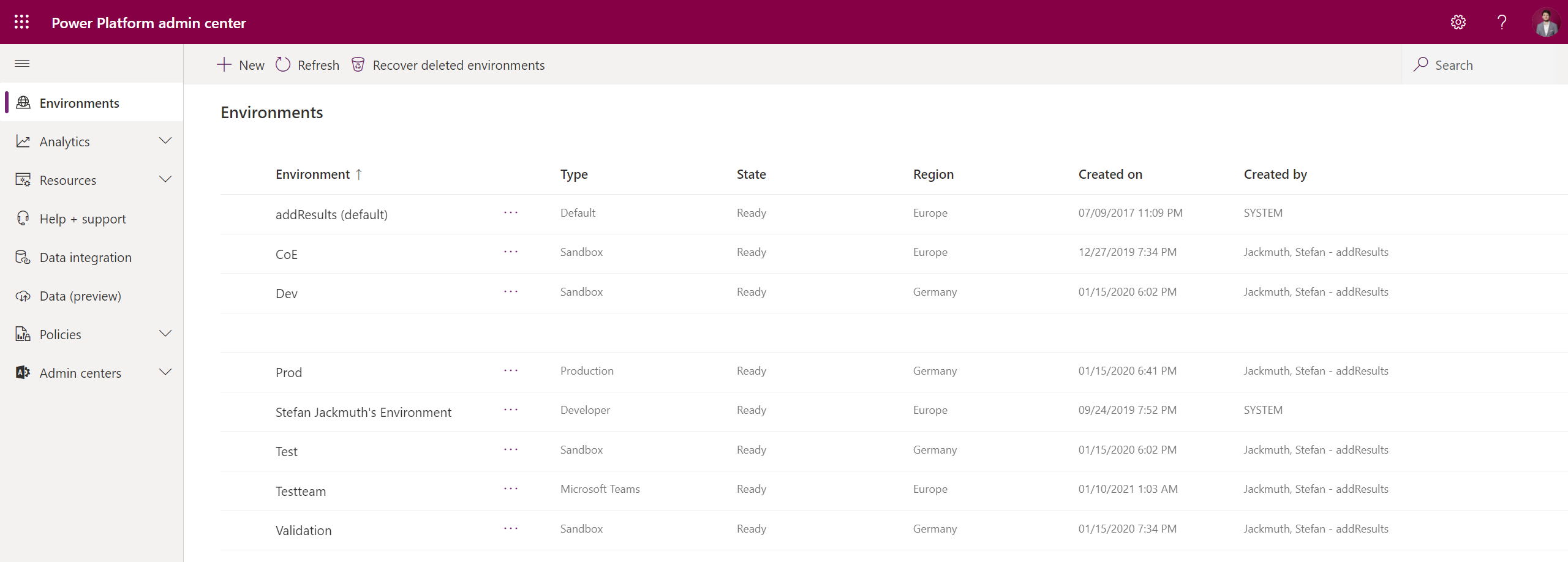Viewport: 1568px width, 562px height.
Task: Open more actions for Prod environment
Action: click(511, 371)
